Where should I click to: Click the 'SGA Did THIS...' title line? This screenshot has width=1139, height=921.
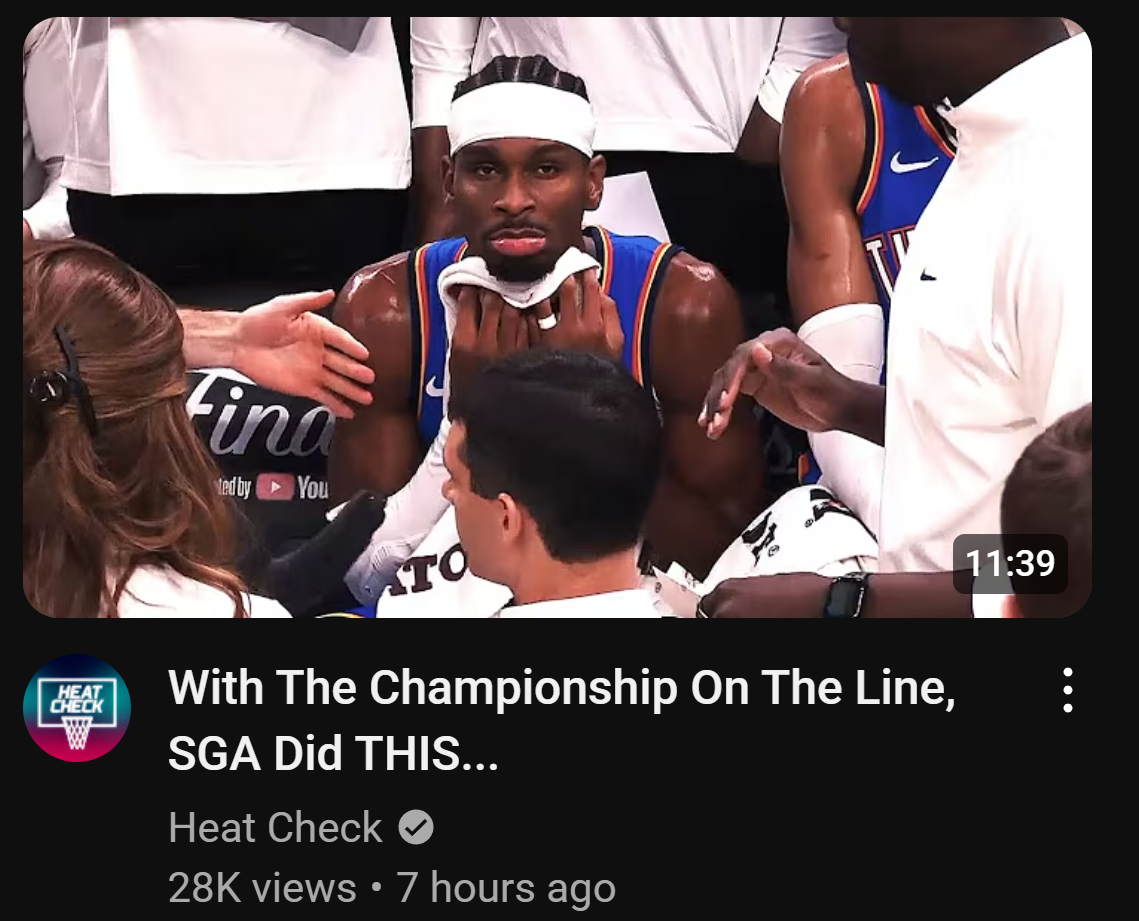click(x=333, y=753)
